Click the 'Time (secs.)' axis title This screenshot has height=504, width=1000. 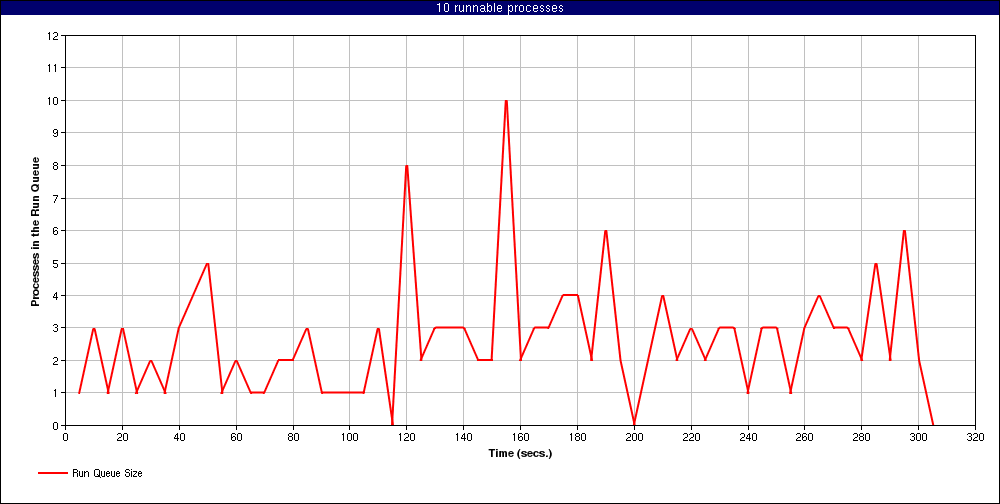click(x=520, y=454)
